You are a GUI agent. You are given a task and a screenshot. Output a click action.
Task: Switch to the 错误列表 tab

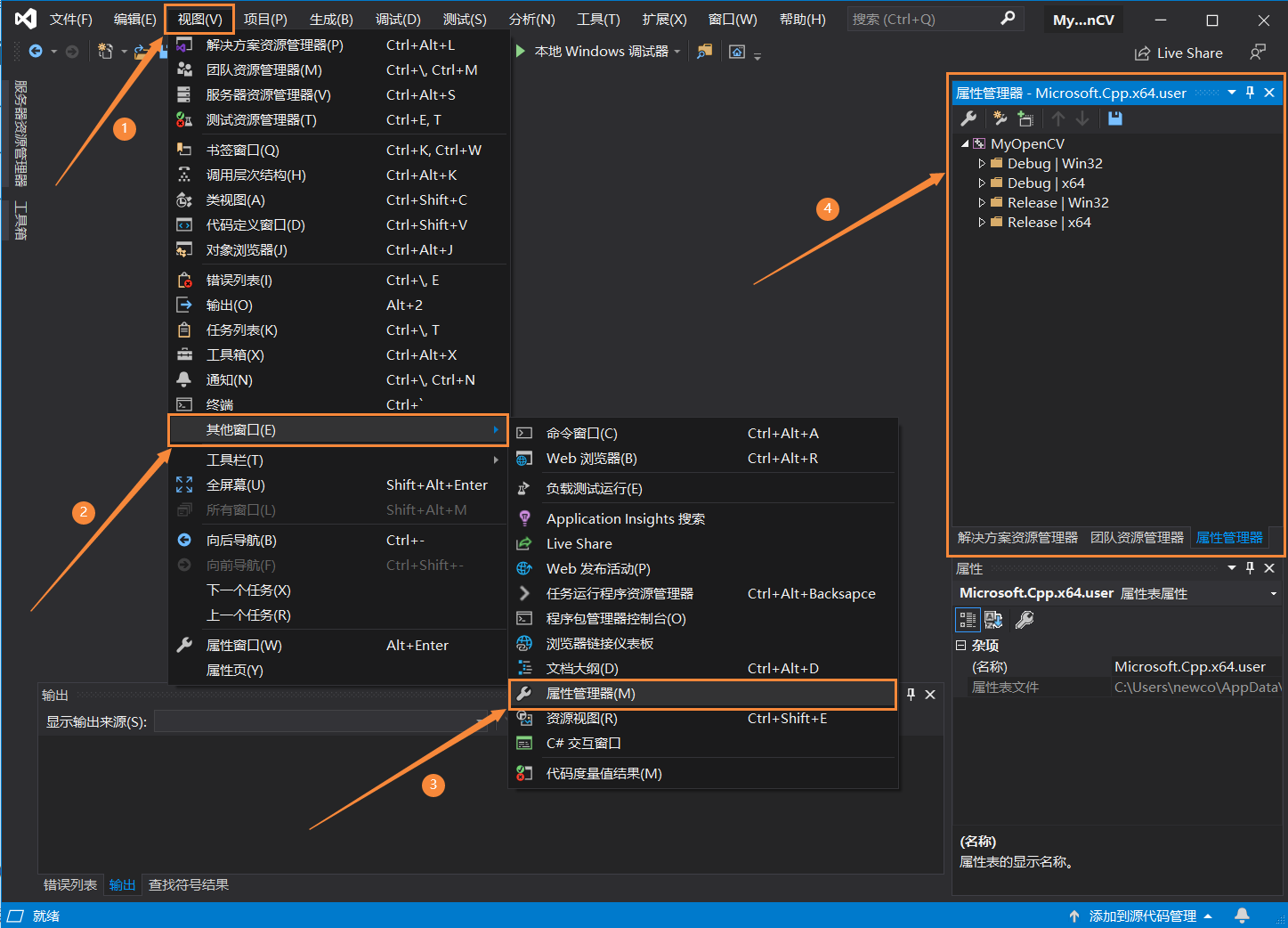(x=69, y=884)
